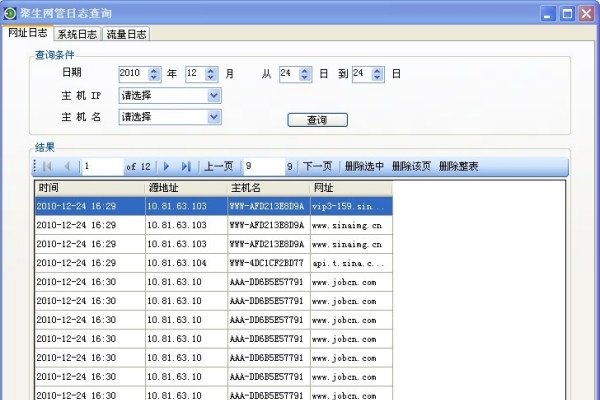Click 删除该页 to delete this page
The image size is (600, 400).
coord(411,166)
